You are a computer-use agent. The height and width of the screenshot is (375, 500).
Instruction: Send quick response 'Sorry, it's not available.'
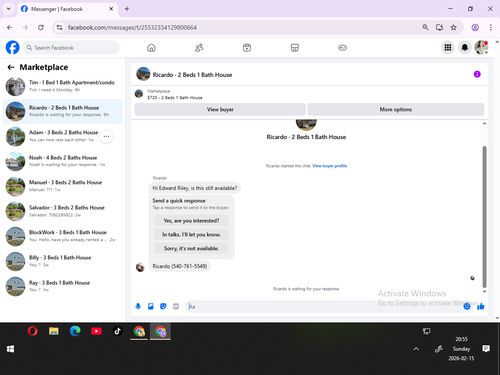(x=191, y=248)
